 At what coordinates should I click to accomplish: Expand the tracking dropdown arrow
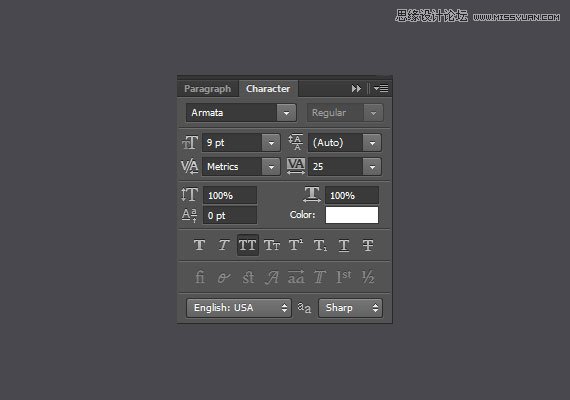coord(372,167)
